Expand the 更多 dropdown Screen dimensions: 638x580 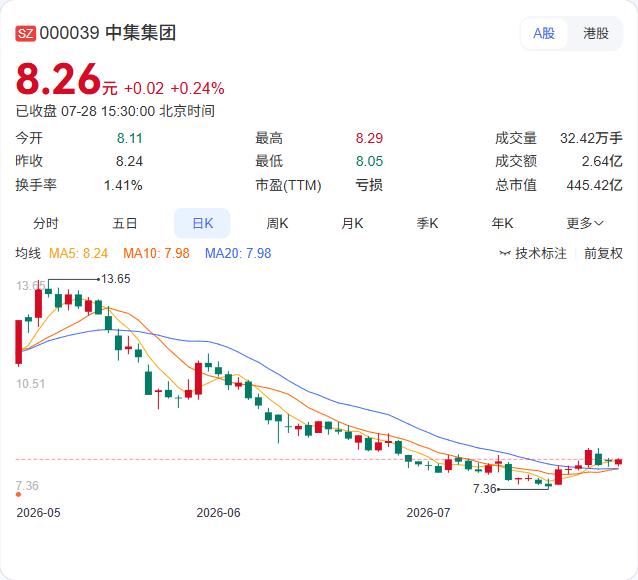(585, 223)
